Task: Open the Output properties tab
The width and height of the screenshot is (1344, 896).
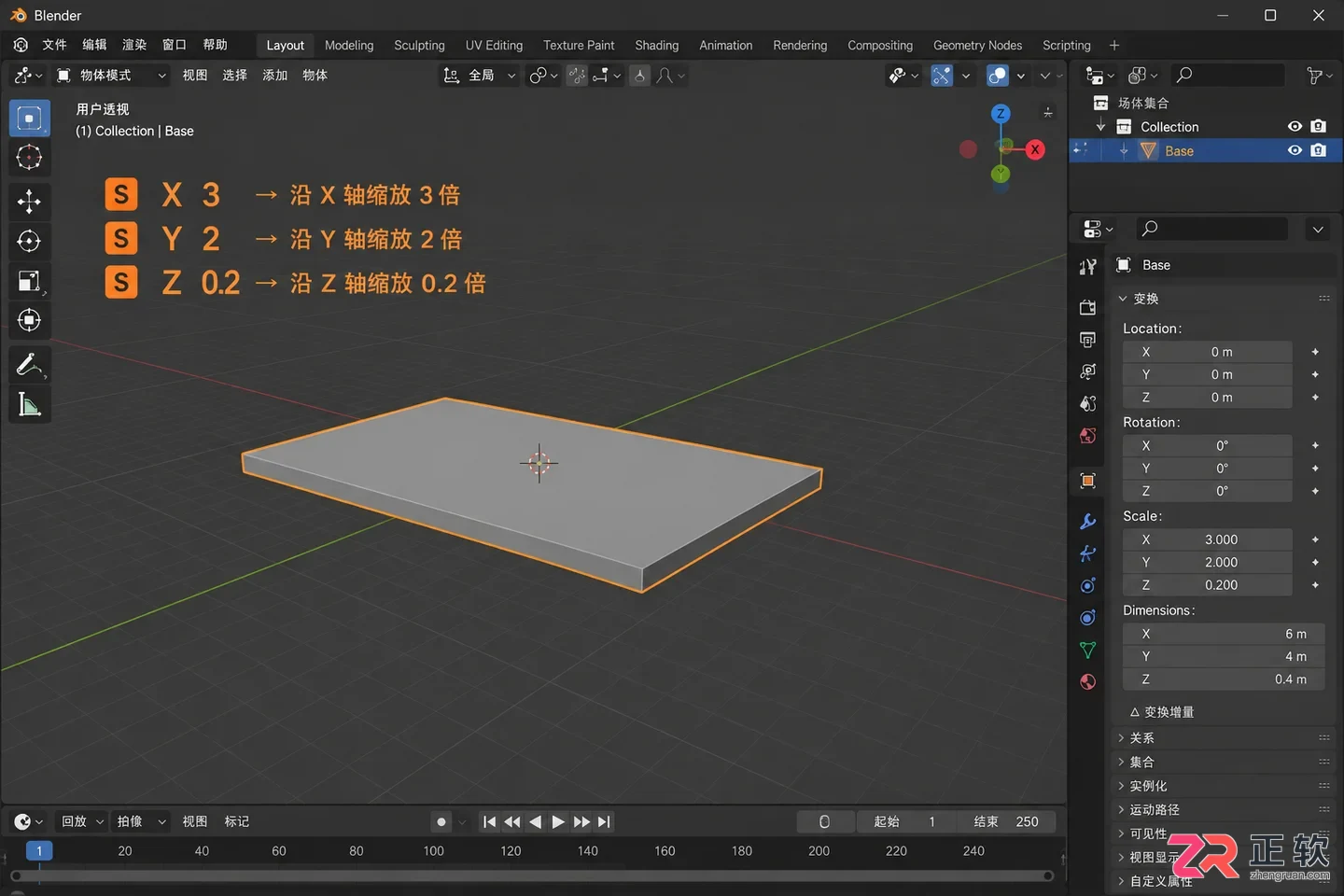Action: (x=1087, y=340)
